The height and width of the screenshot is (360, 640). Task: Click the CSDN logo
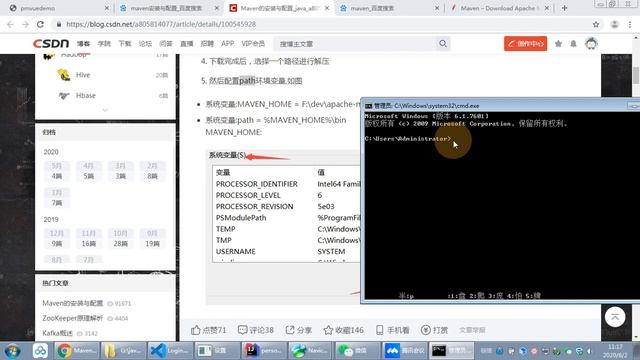tap(51, 44)
